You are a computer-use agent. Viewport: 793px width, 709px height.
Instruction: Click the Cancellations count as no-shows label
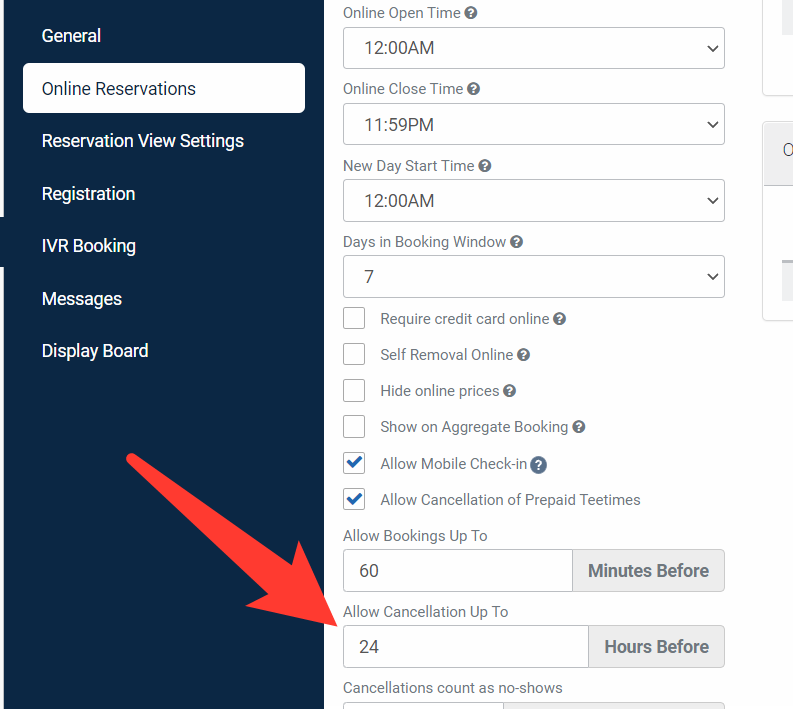pos(453,688)
